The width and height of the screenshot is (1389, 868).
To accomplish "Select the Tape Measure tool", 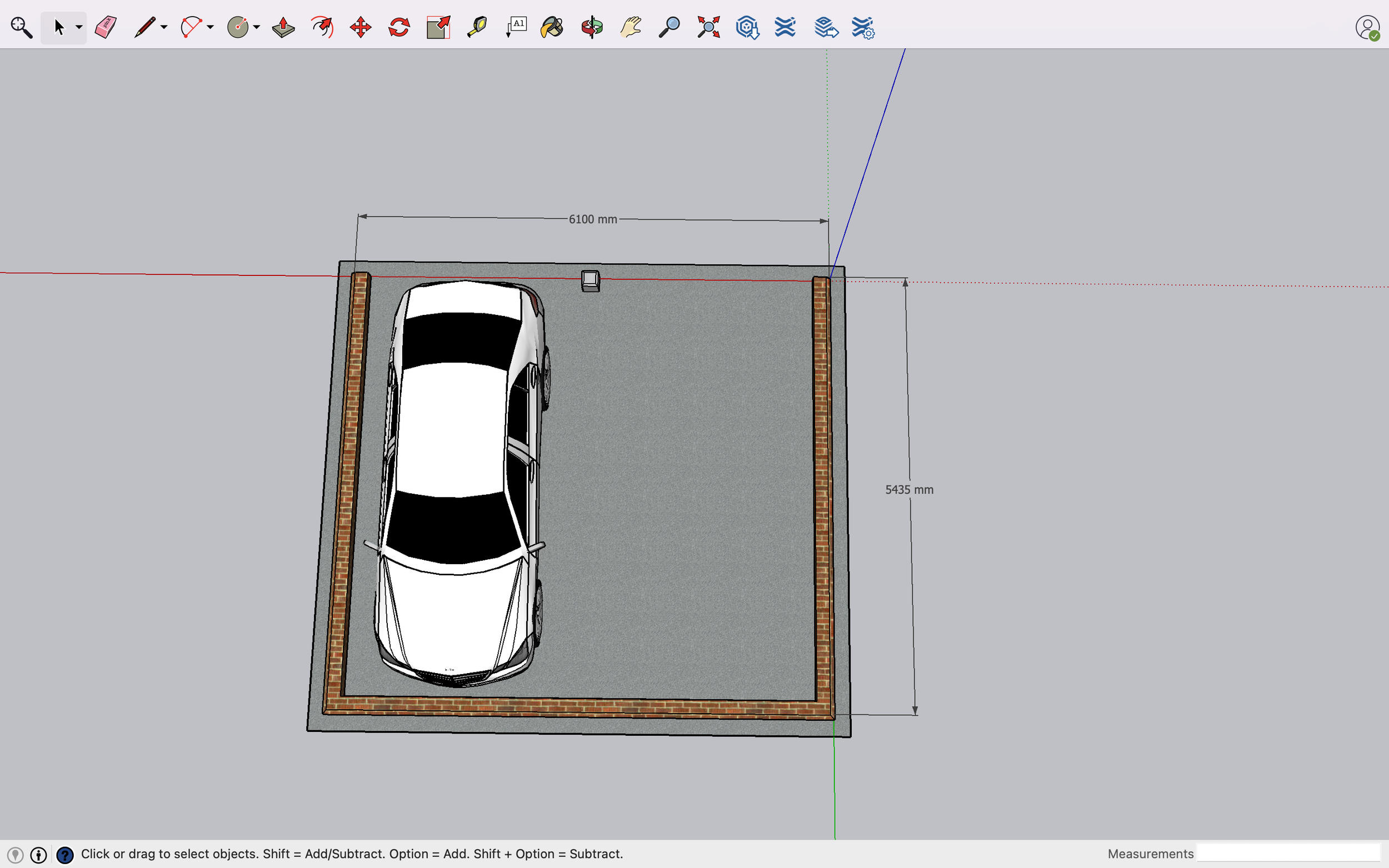I will [477, 27].
